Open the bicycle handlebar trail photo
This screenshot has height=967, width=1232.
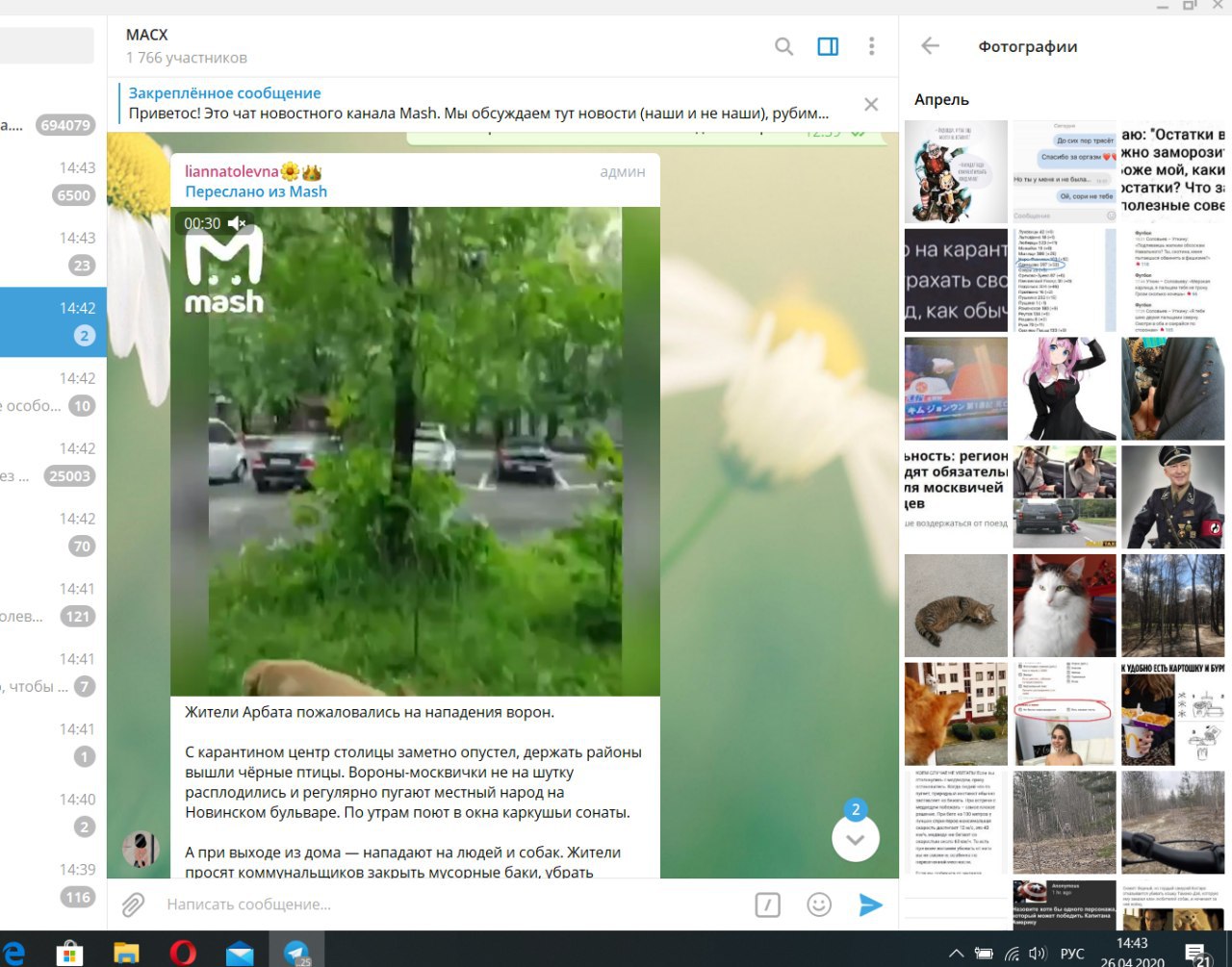[1173, 823]
